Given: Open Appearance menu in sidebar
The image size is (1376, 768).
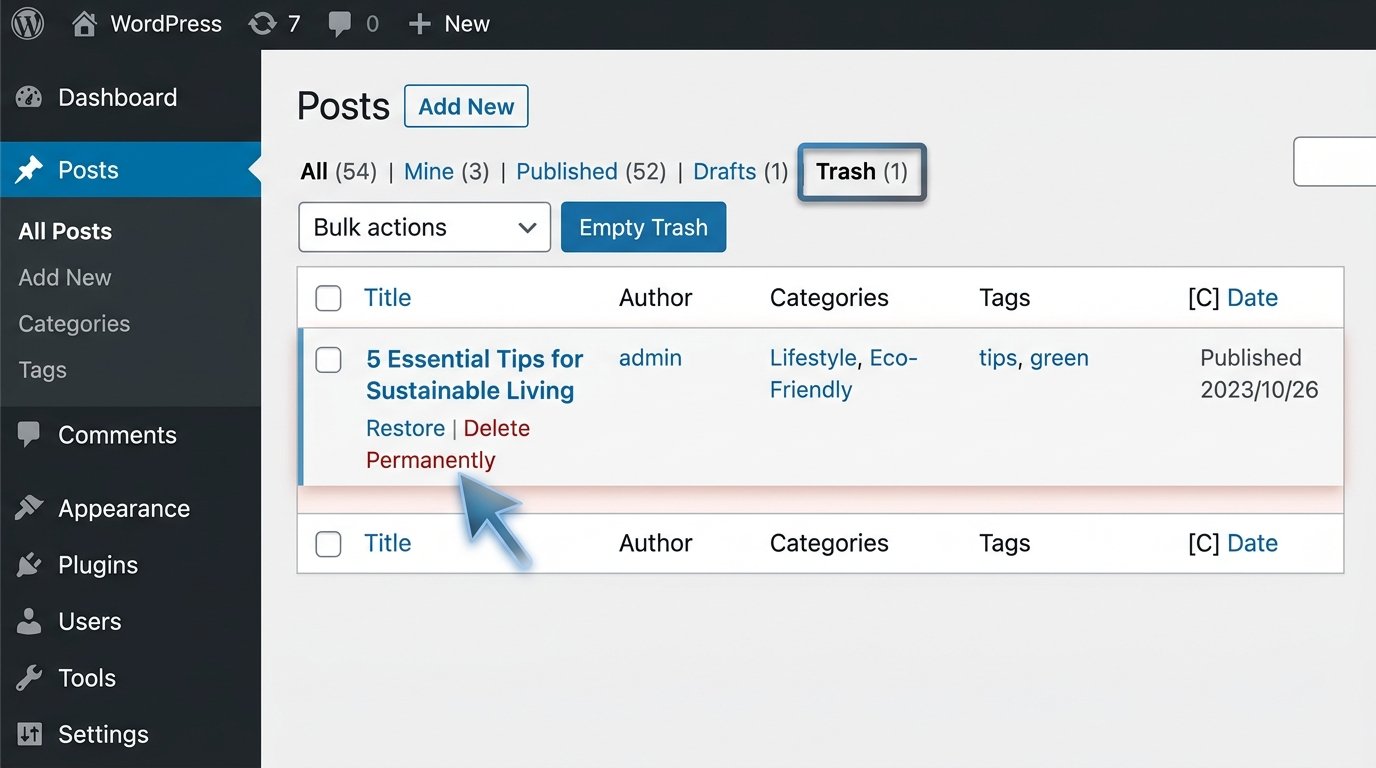Looking at the screenshot, I should point(124,509).
